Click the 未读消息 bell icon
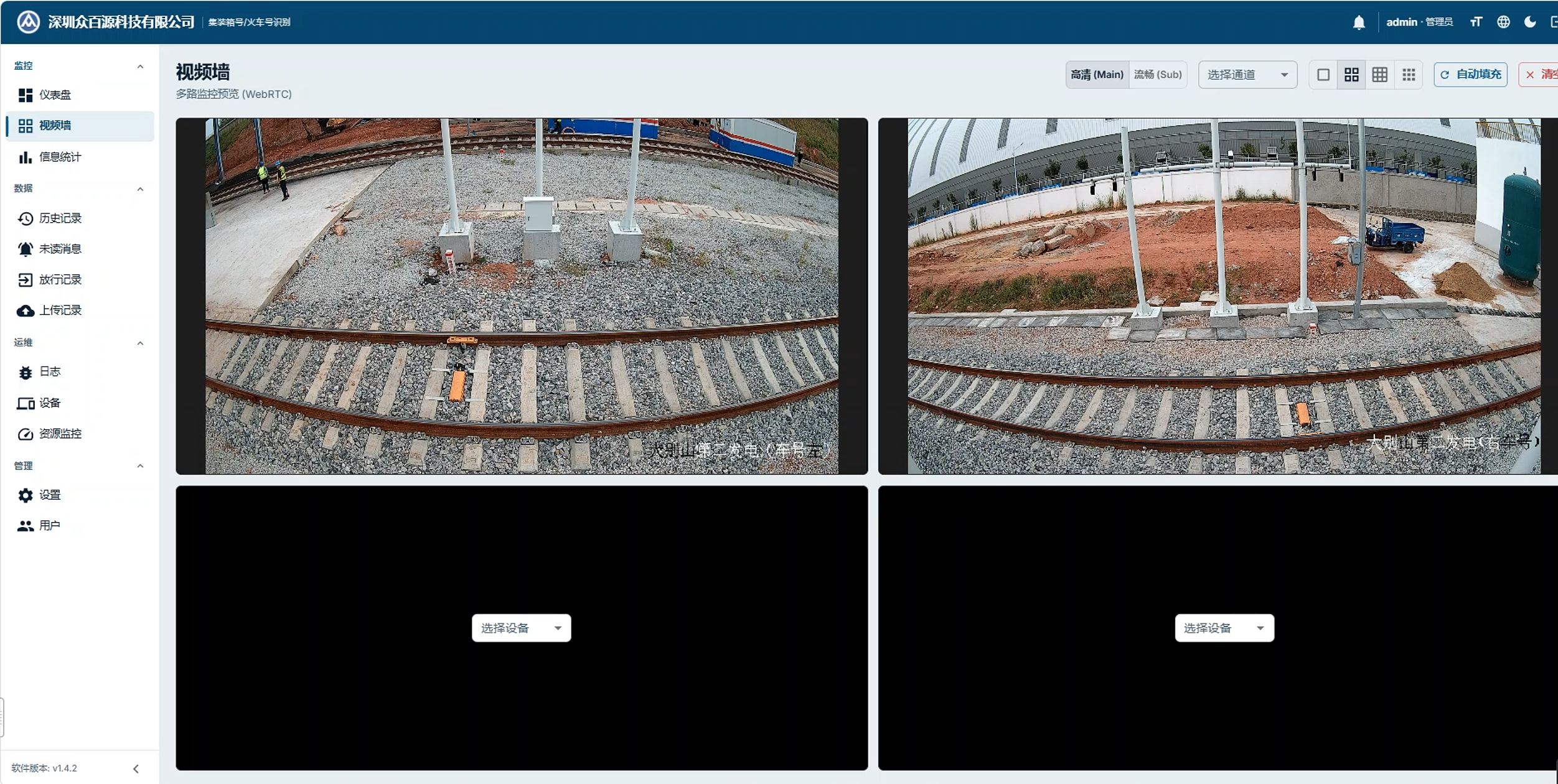 tap(25, 249)
